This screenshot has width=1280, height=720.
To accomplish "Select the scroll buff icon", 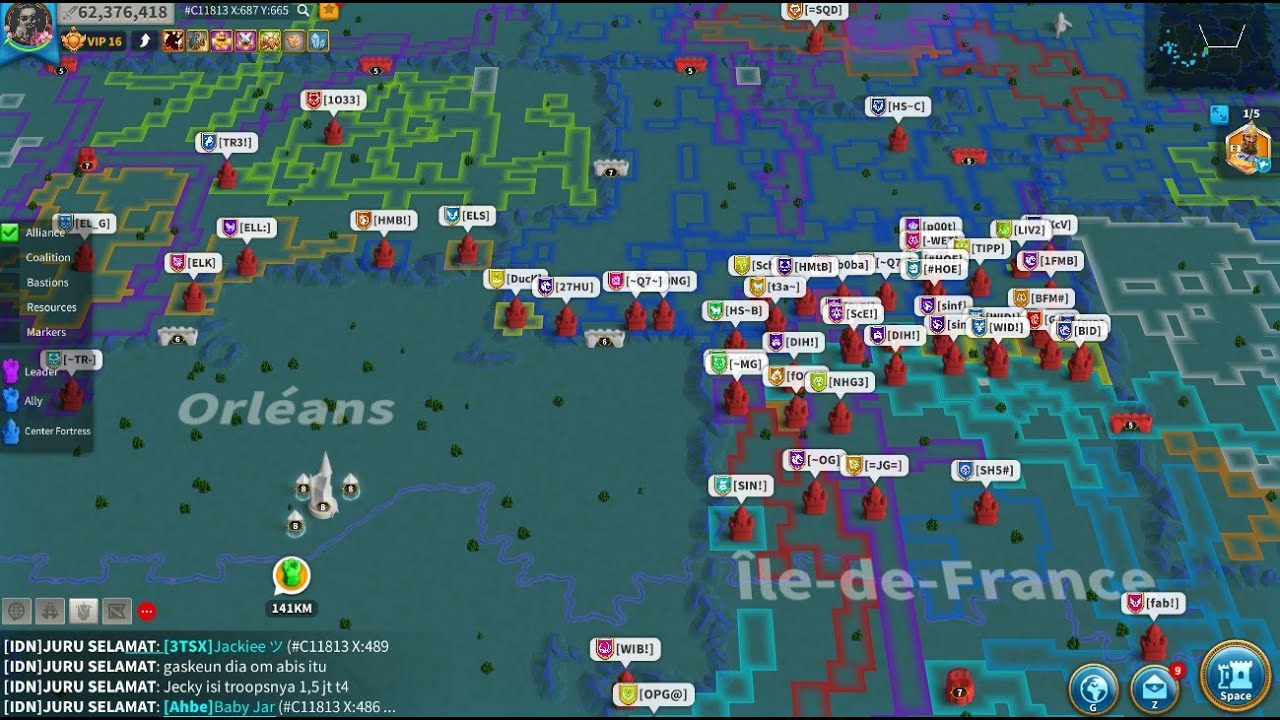I will tap(293, 41).
